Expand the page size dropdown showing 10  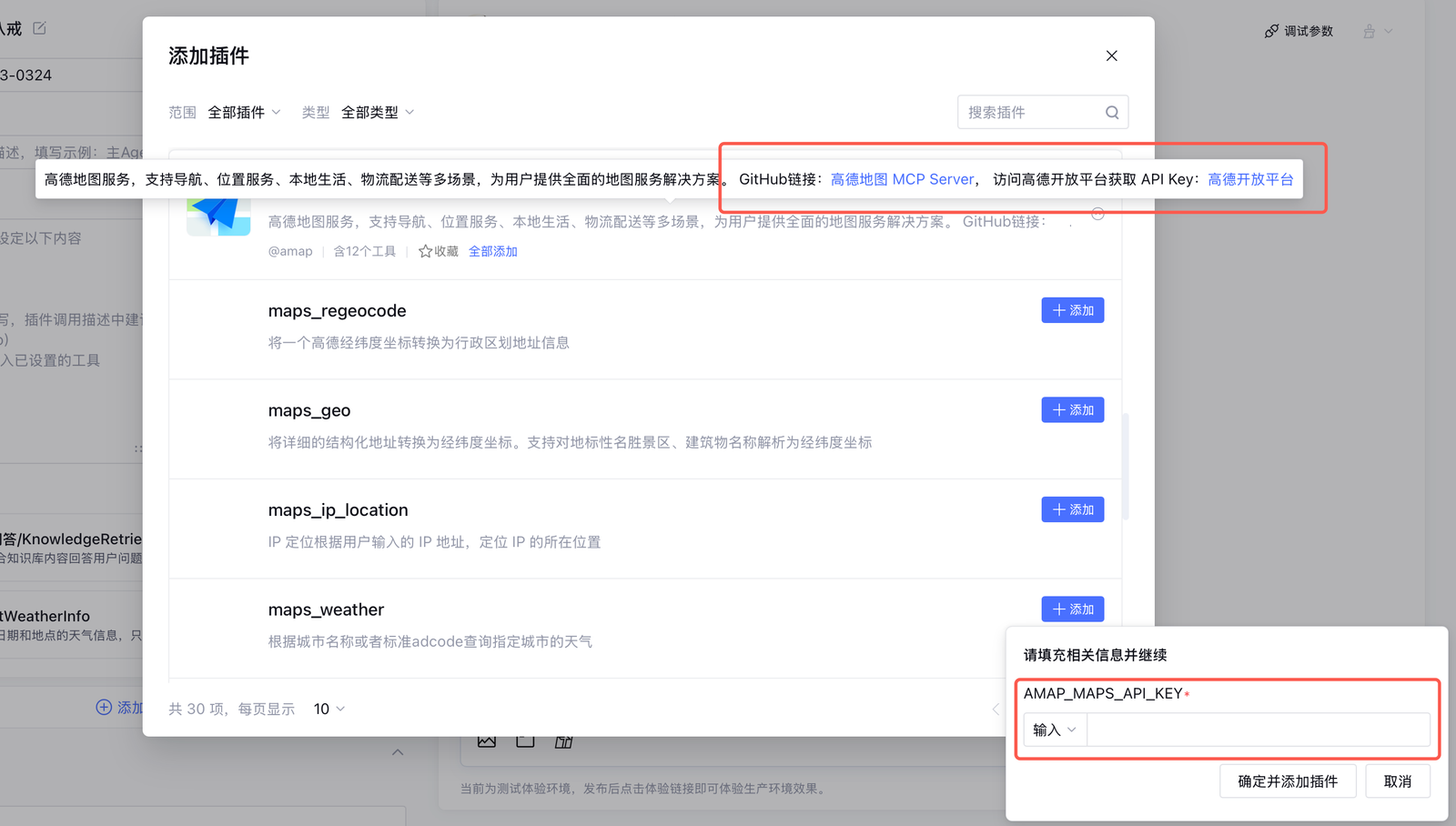329,709
